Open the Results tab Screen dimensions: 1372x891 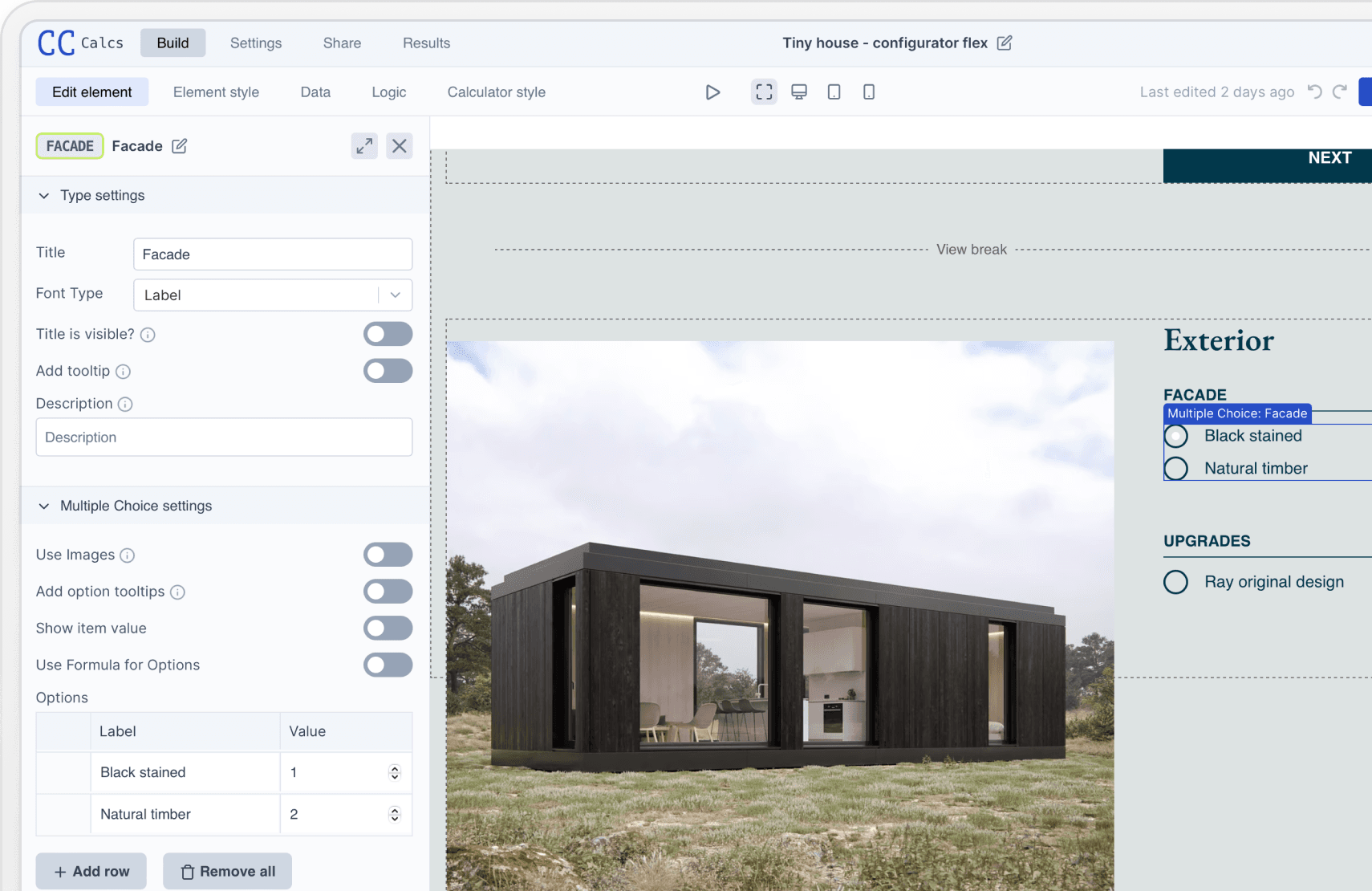[427, 43]
